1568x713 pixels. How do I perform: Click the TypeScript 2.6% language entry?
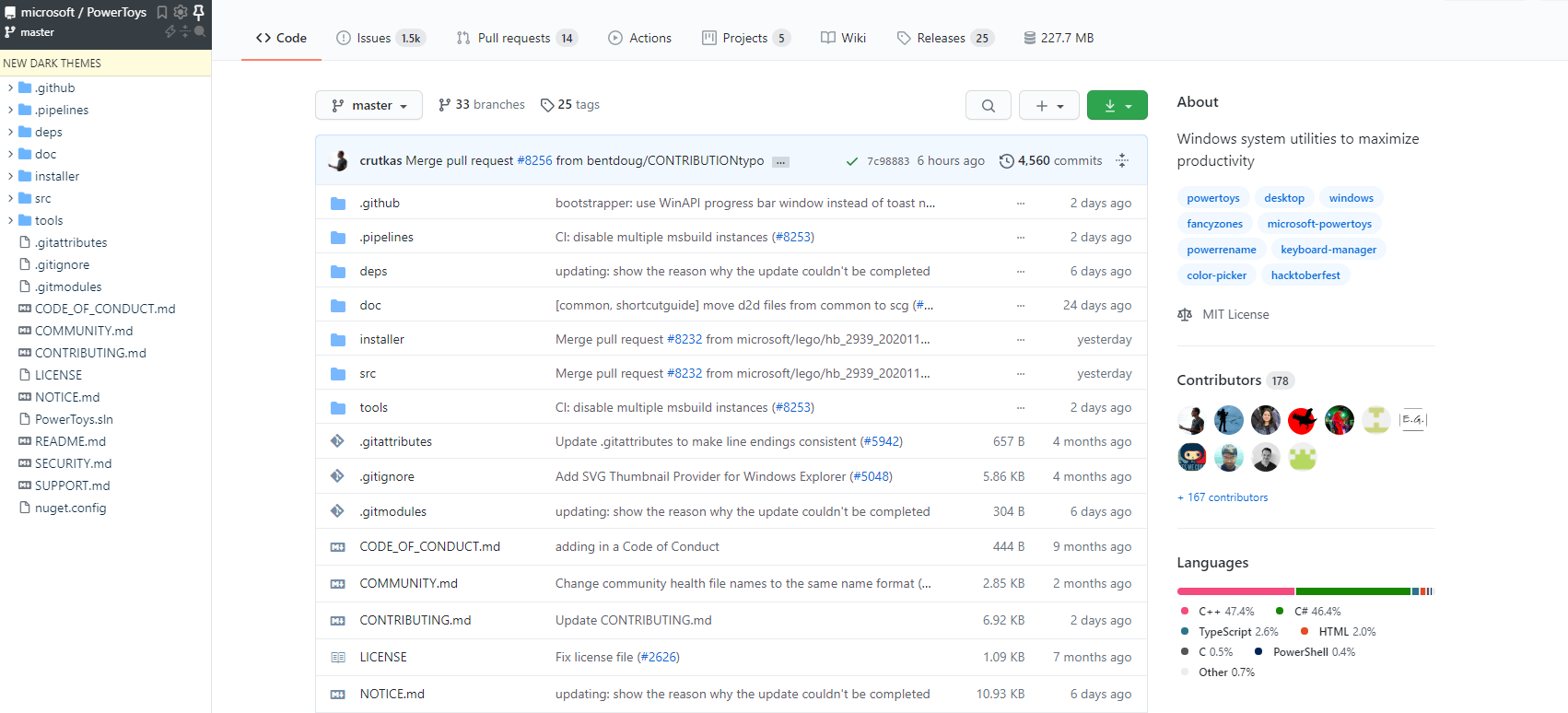pyautogui.click(x=1229, y=632)
